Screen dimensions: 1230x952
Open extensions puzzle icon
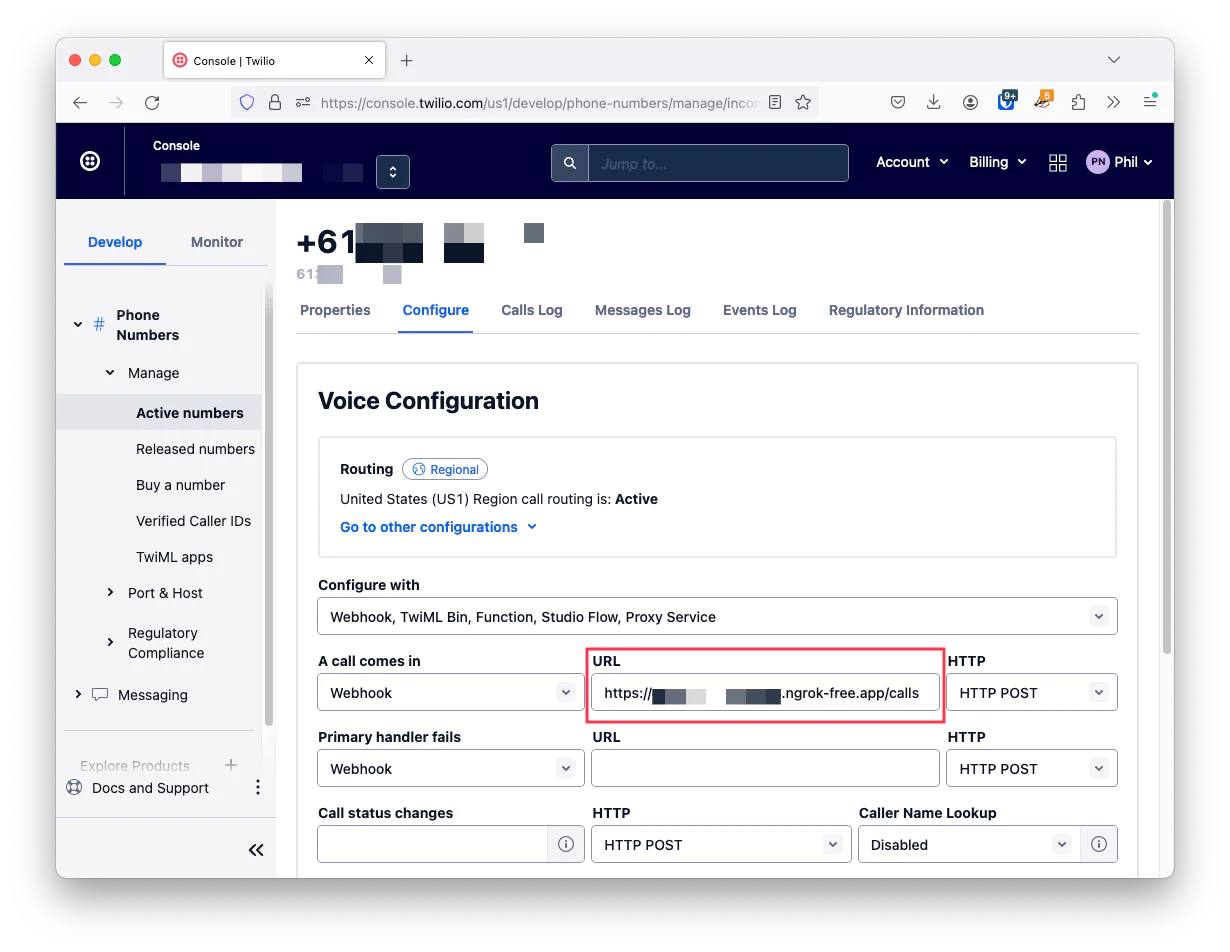pyautogui.click(x=1078, y=102)
